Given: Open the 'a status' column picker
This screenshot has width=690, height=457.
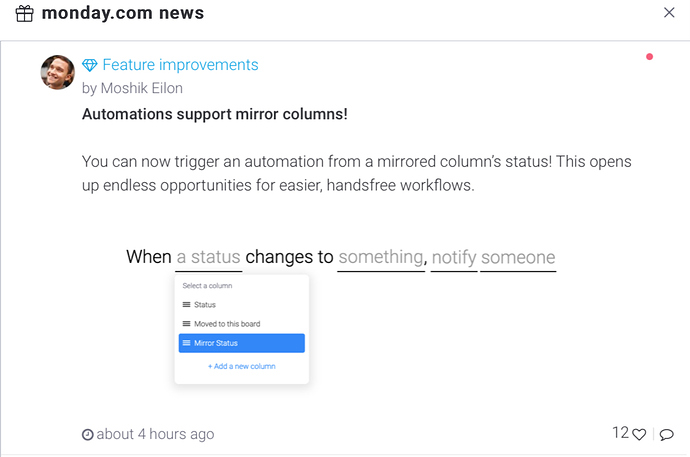Looking at the screenshot, I should coord(209,257).
